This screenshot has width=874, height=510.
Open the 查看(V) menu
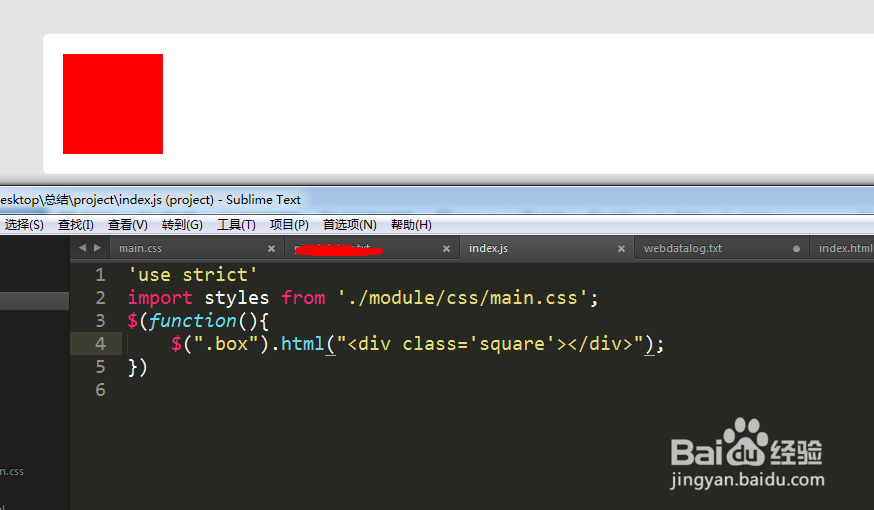point(128,225)
